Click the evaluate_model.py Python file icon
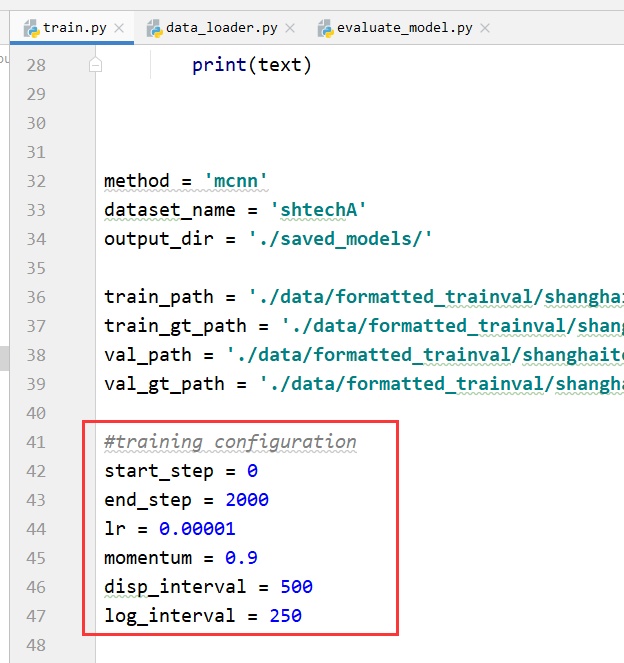Screen dimensions: 624x663 point(326,28)
